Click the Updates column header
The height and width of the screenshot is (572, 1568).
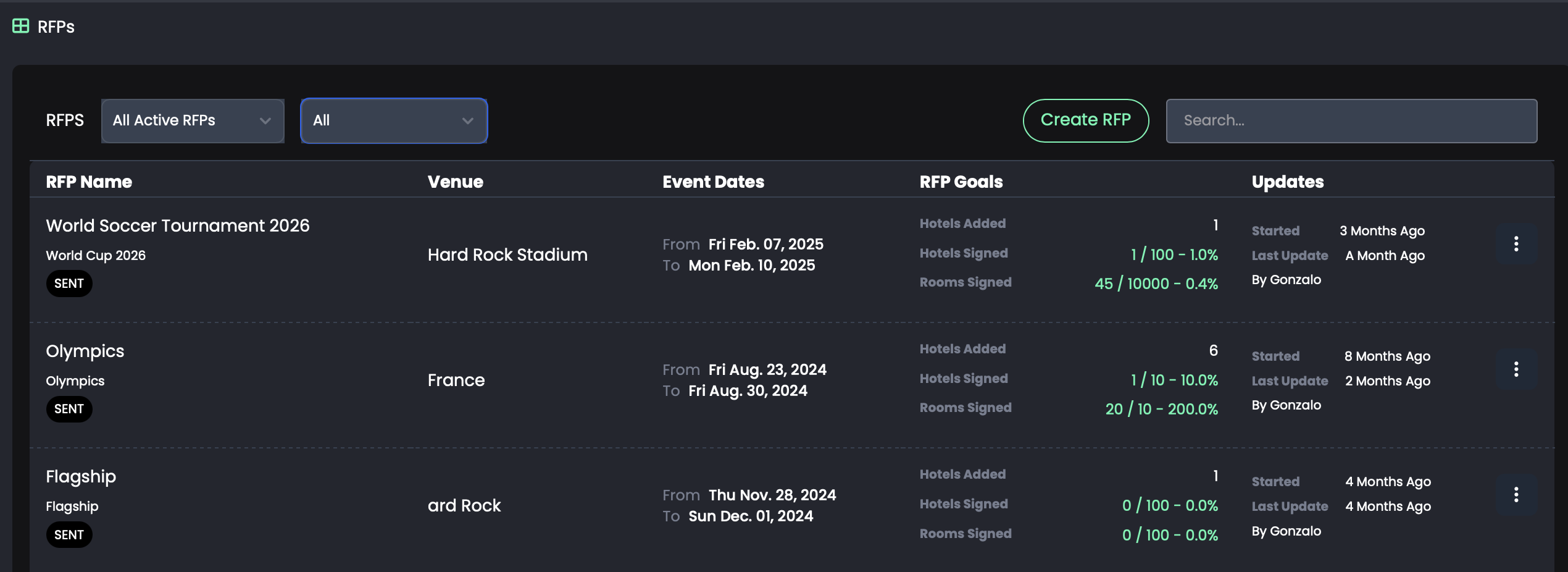click(x=1287, y=182)
